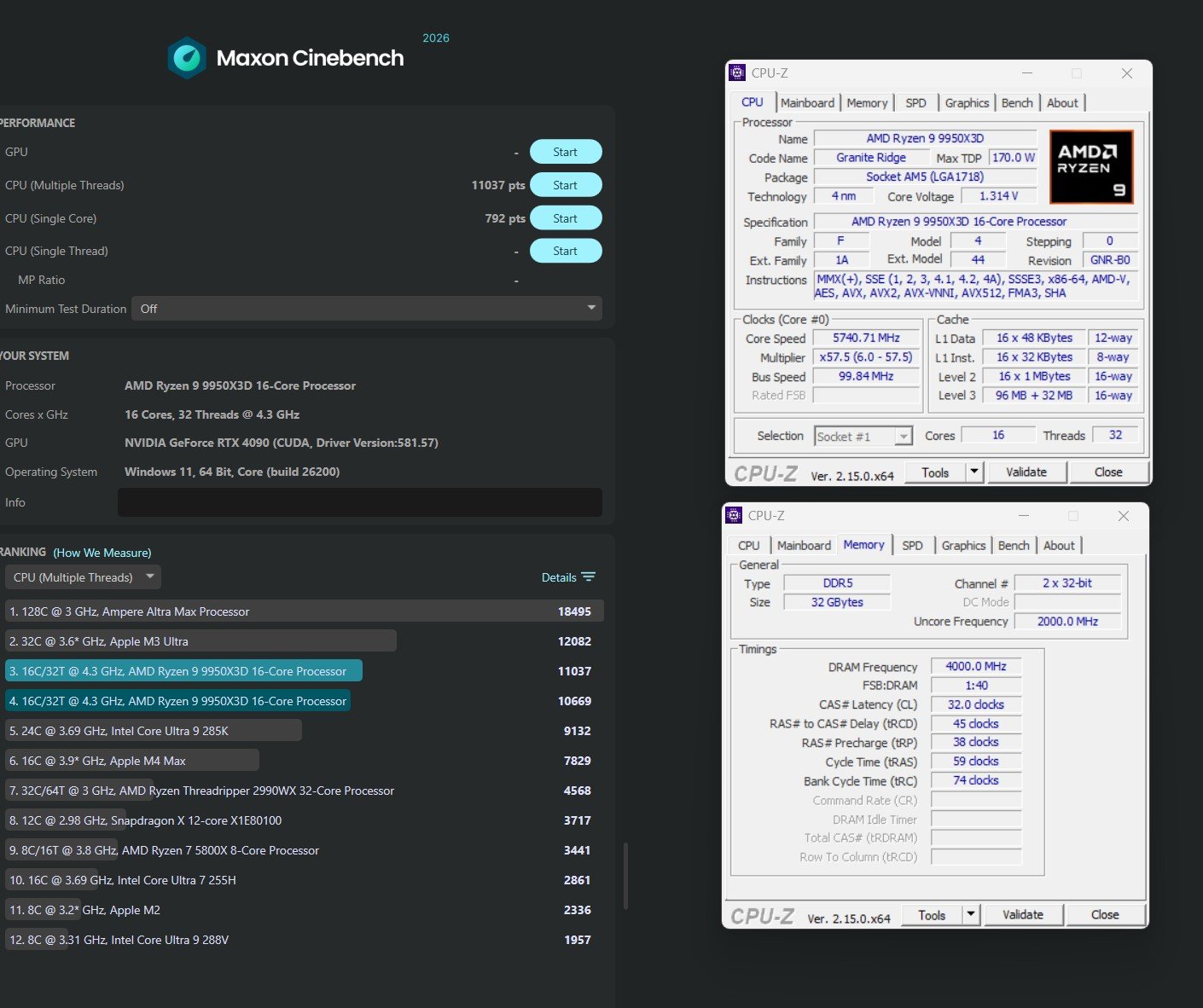Viewport: 1203px width, 1008px height.
Task: Open Tools dropdown arrow in upper CPU-Z
Action: 974,472
